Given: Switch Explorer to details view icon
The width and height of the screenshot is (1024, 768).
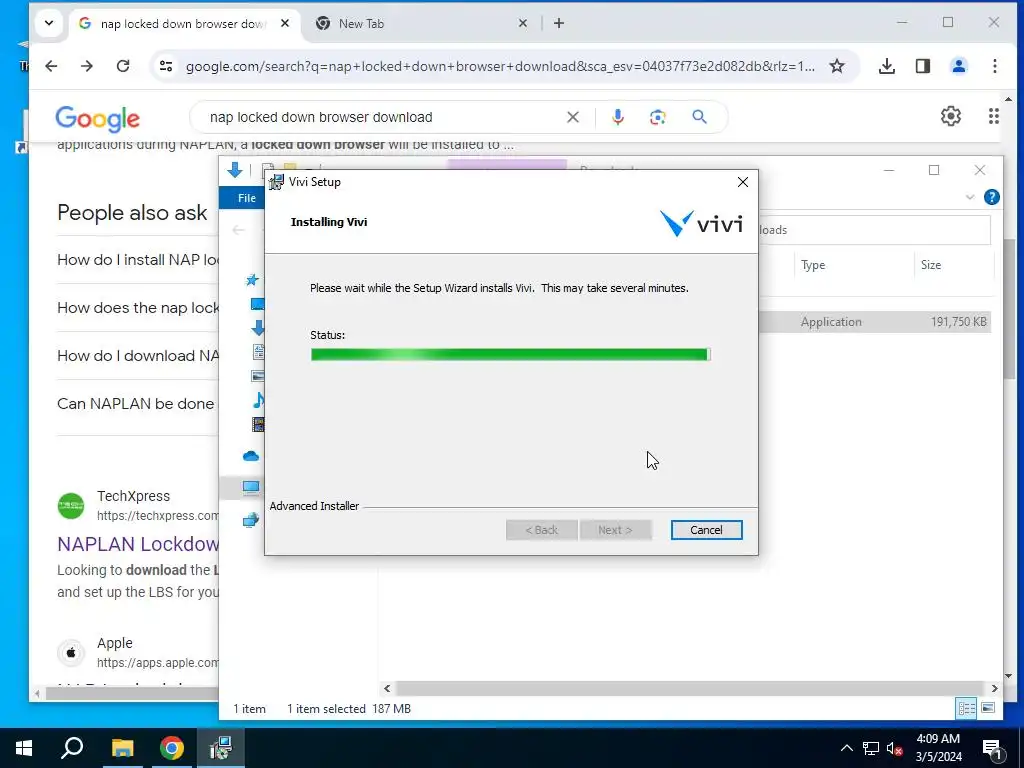Looking at the screenshot, I should pos(966,708).
